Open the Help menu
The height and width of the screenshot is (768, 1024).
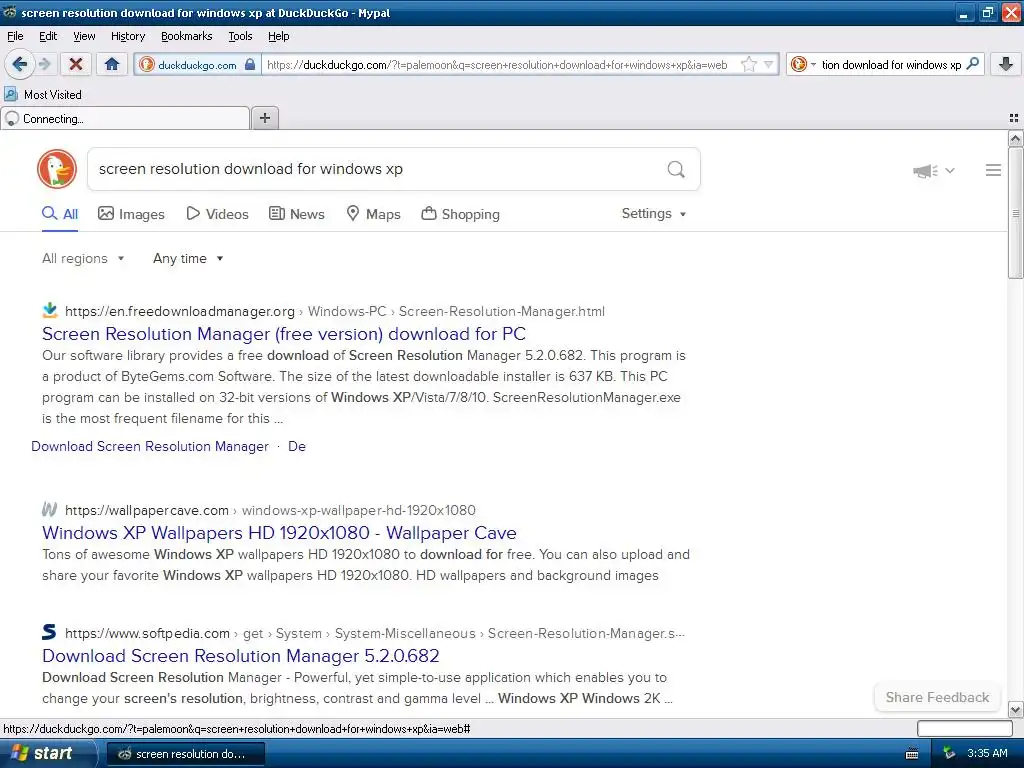coord(278,36)
